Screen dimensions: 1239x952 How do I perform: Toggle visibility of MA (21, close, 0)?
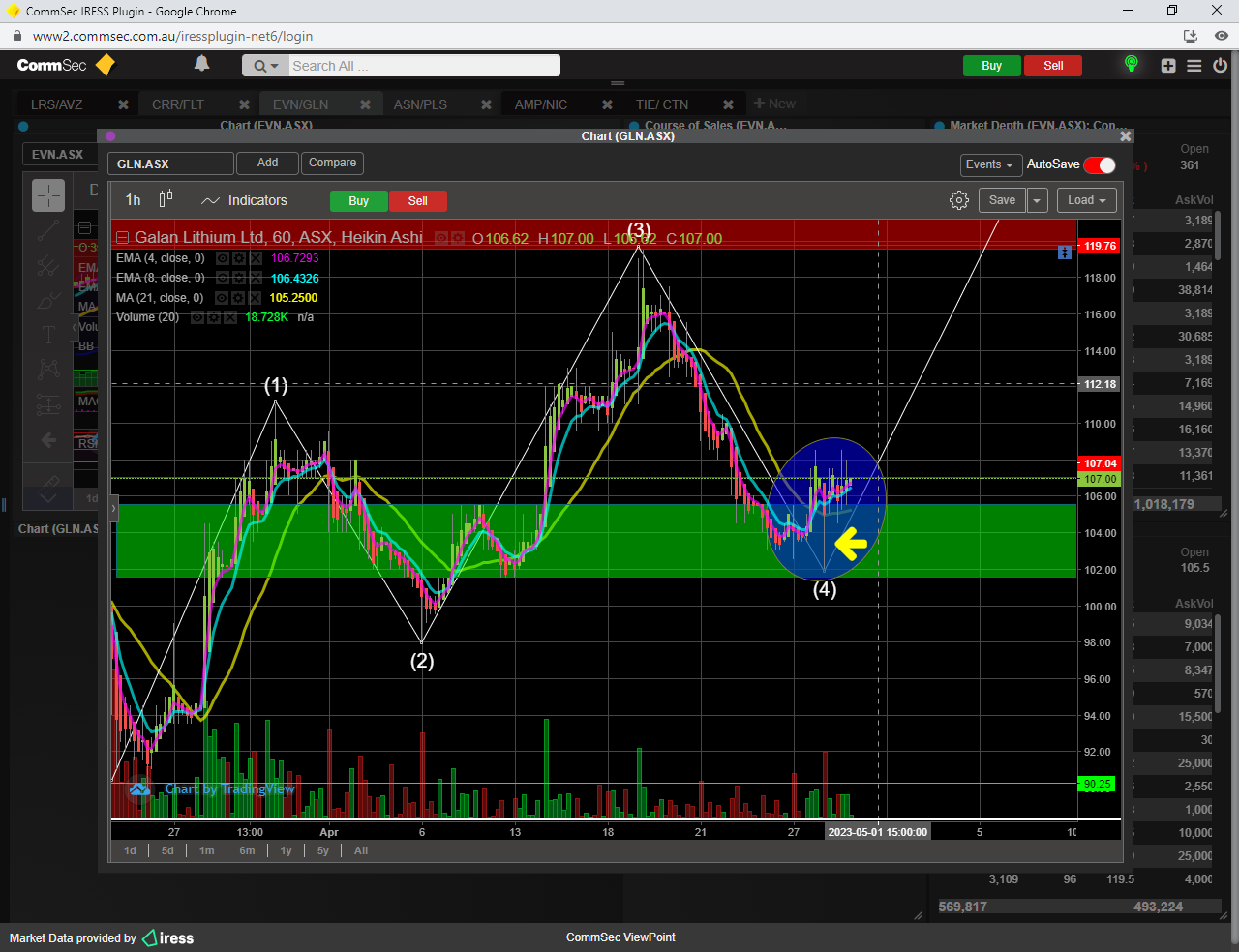[223, 298]
